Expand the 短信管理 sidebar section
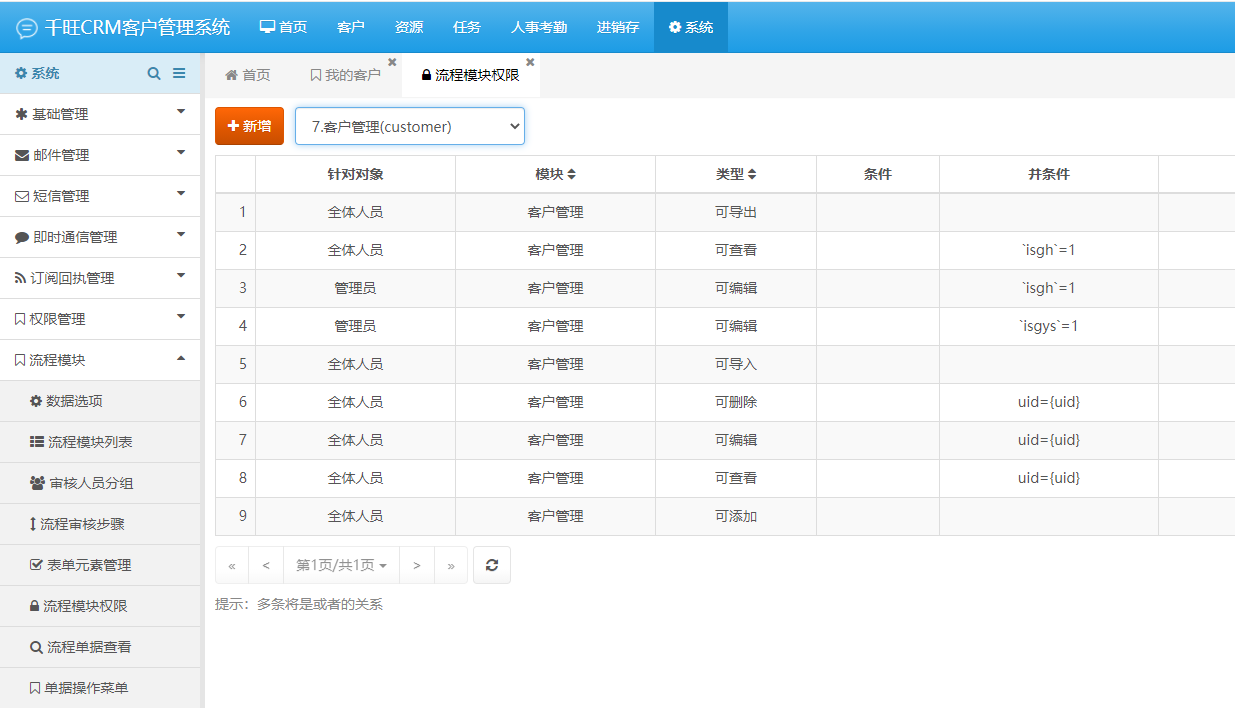Viewport: 1235px width, 708px height. 100,196
